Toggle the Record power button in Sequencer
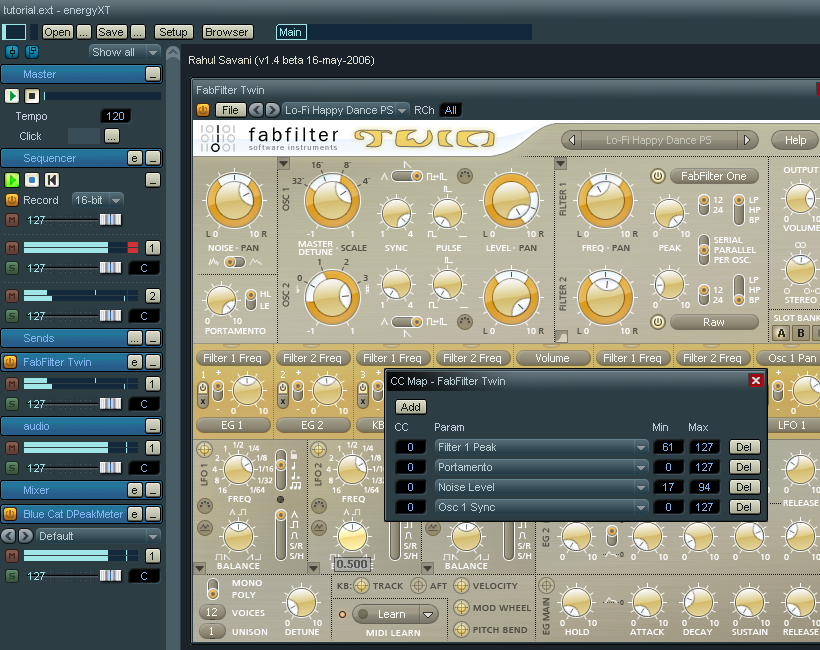820x650 pixels. tap(12, 200)
